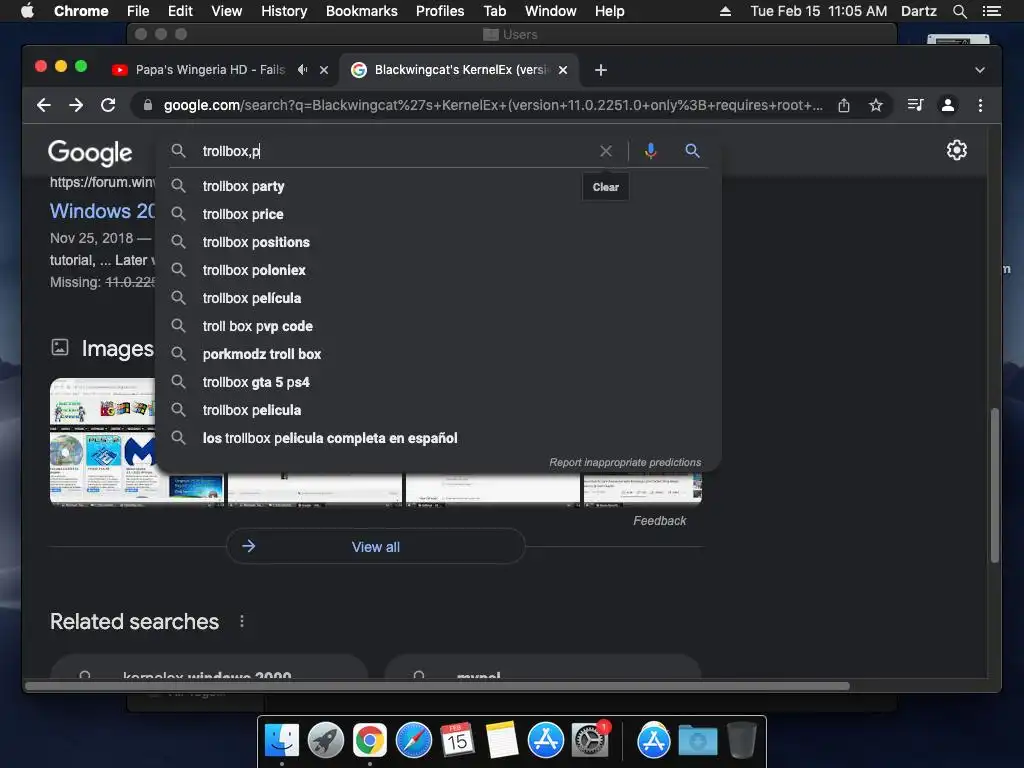The height and width of the screenshot is (768, 1024).
Task: Bookmark this page with the star icon
Action: pos(876,105)
